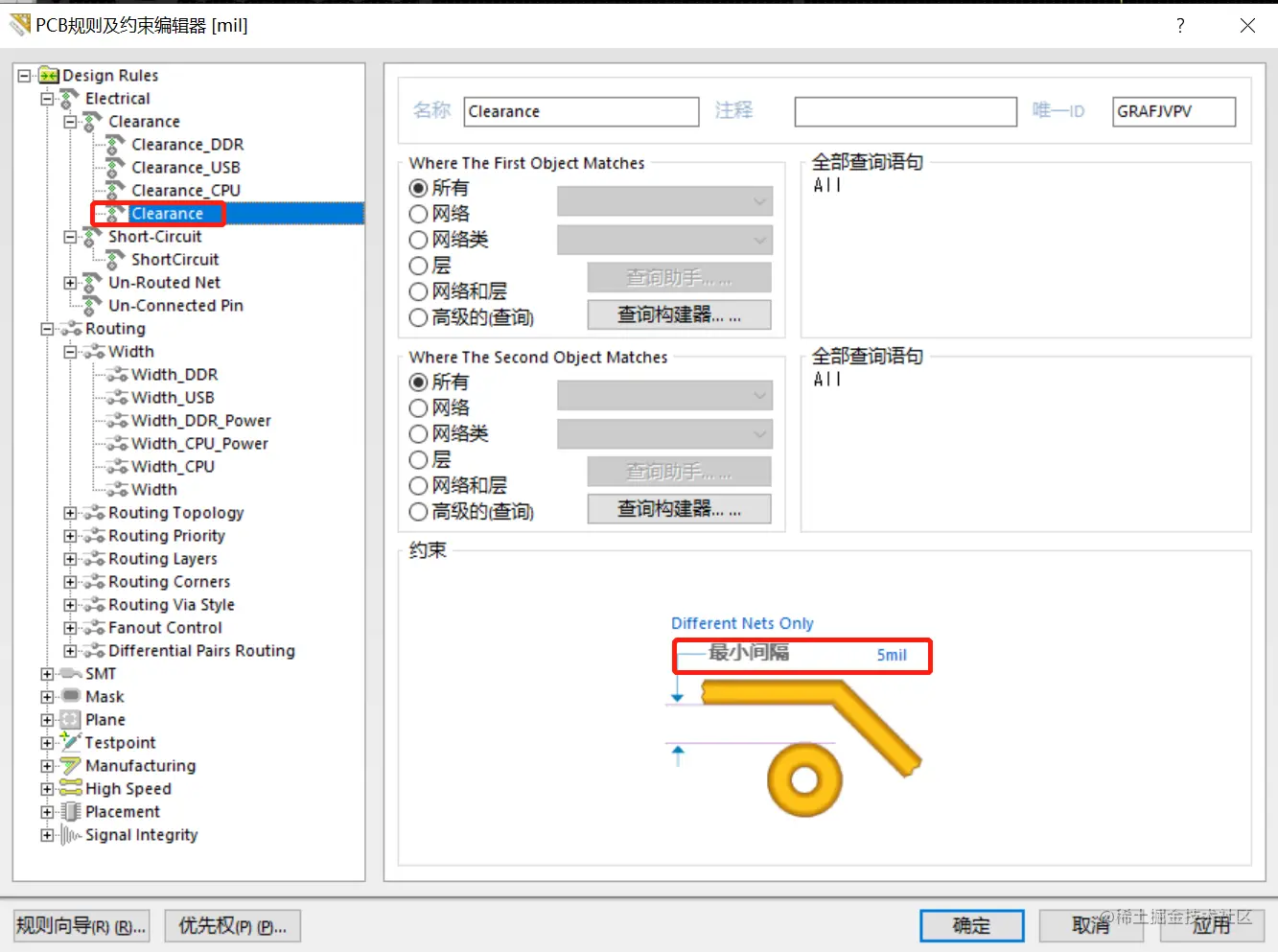Click the ShortCircuit rule icon
The image size is (1278, 952).
pos(116,259)
